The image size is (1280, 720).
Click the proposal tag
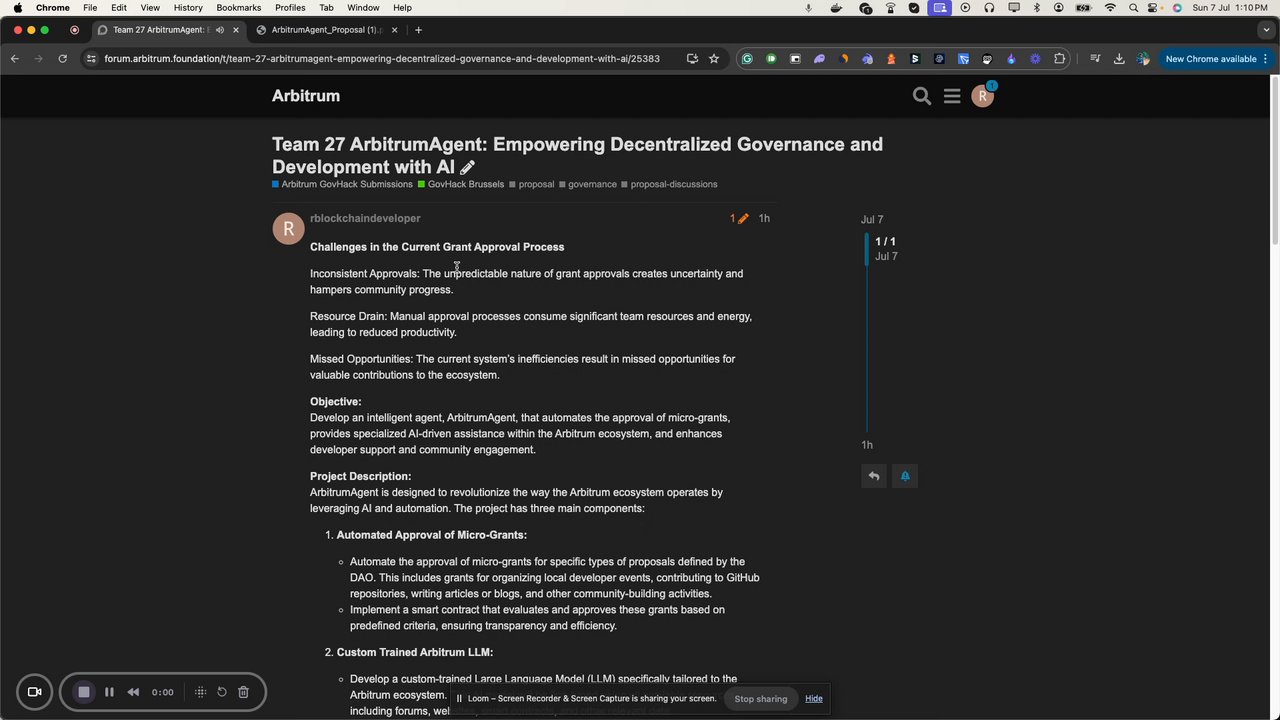coord(531,184)
